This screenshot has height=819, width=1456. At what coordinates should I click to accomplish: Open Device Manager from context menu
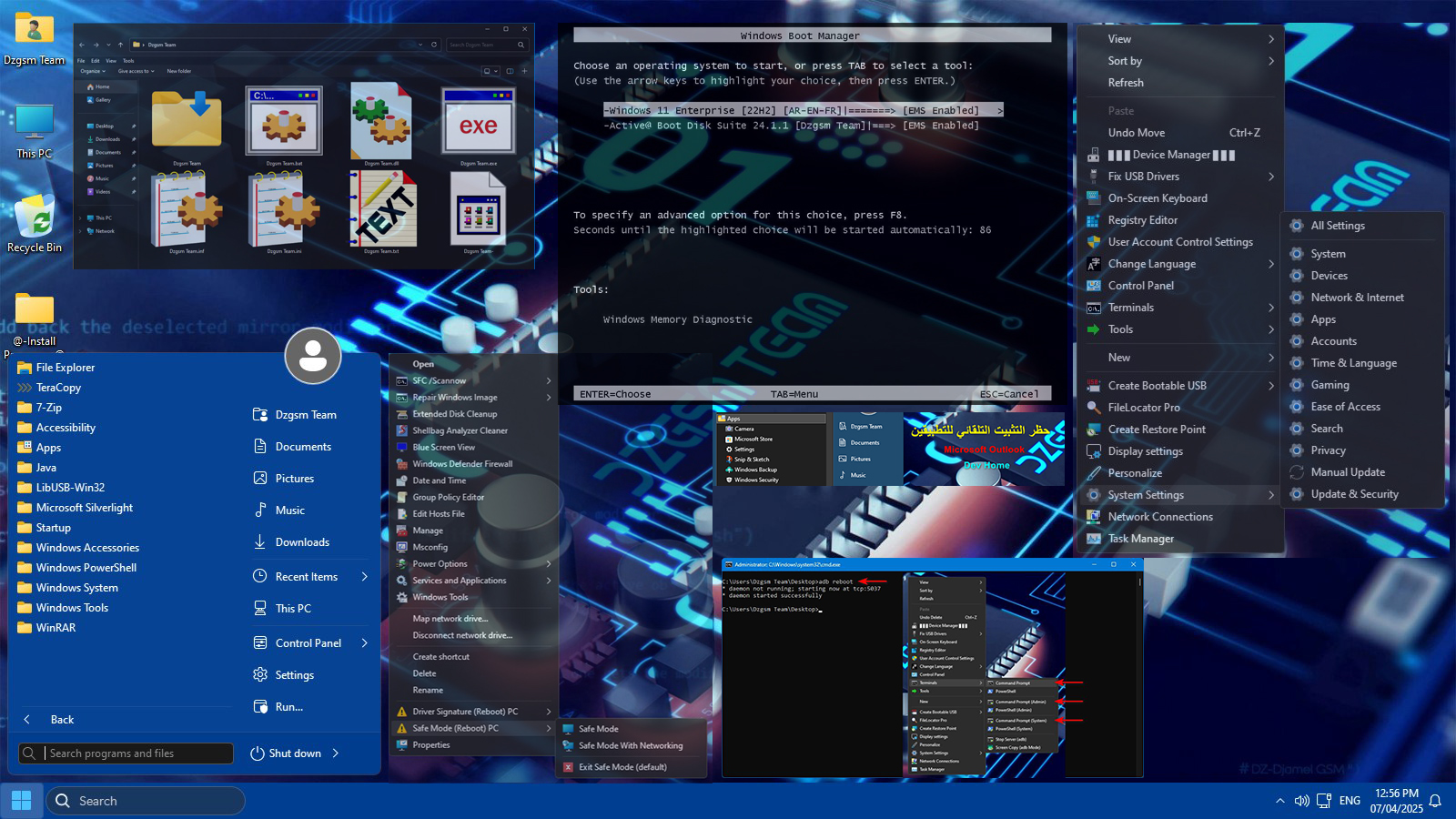(1181, 155)
